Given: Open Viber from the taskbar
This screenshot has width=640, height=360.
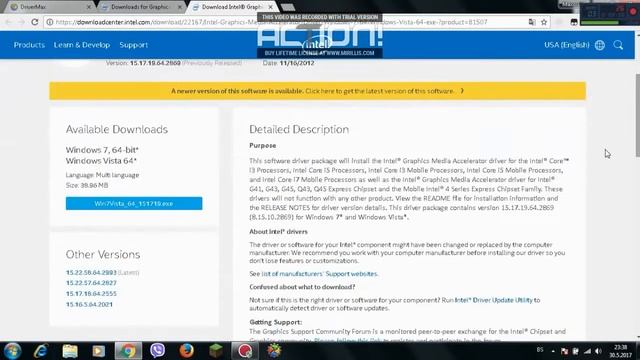Looking at the screenshot, I should click(x=158, y=351).
